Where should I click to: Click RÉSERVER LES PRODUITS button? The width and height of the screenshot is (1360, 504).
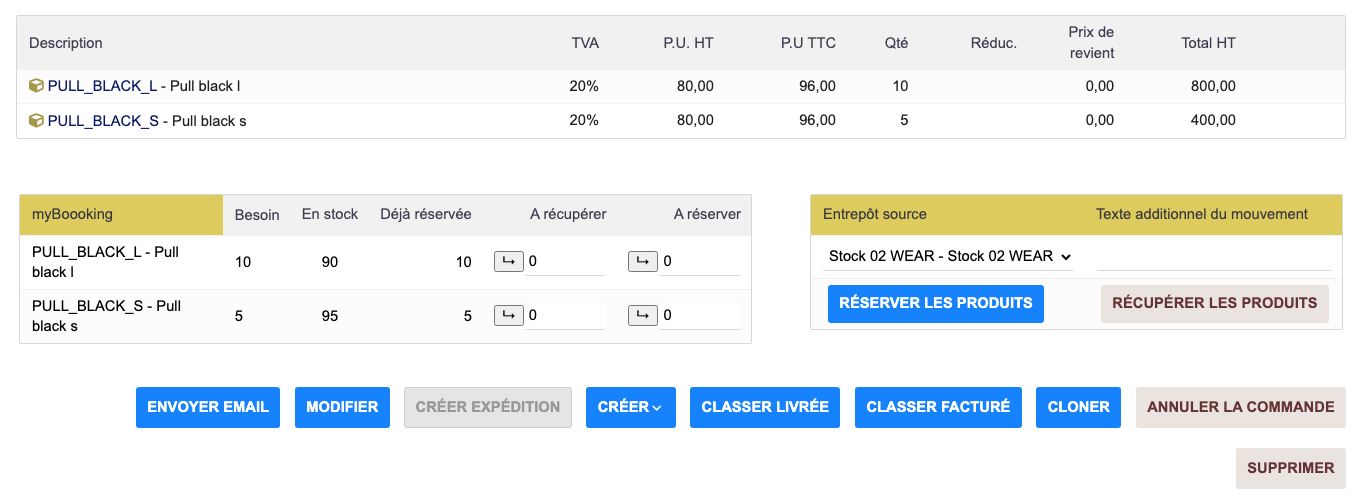(936, 303)
